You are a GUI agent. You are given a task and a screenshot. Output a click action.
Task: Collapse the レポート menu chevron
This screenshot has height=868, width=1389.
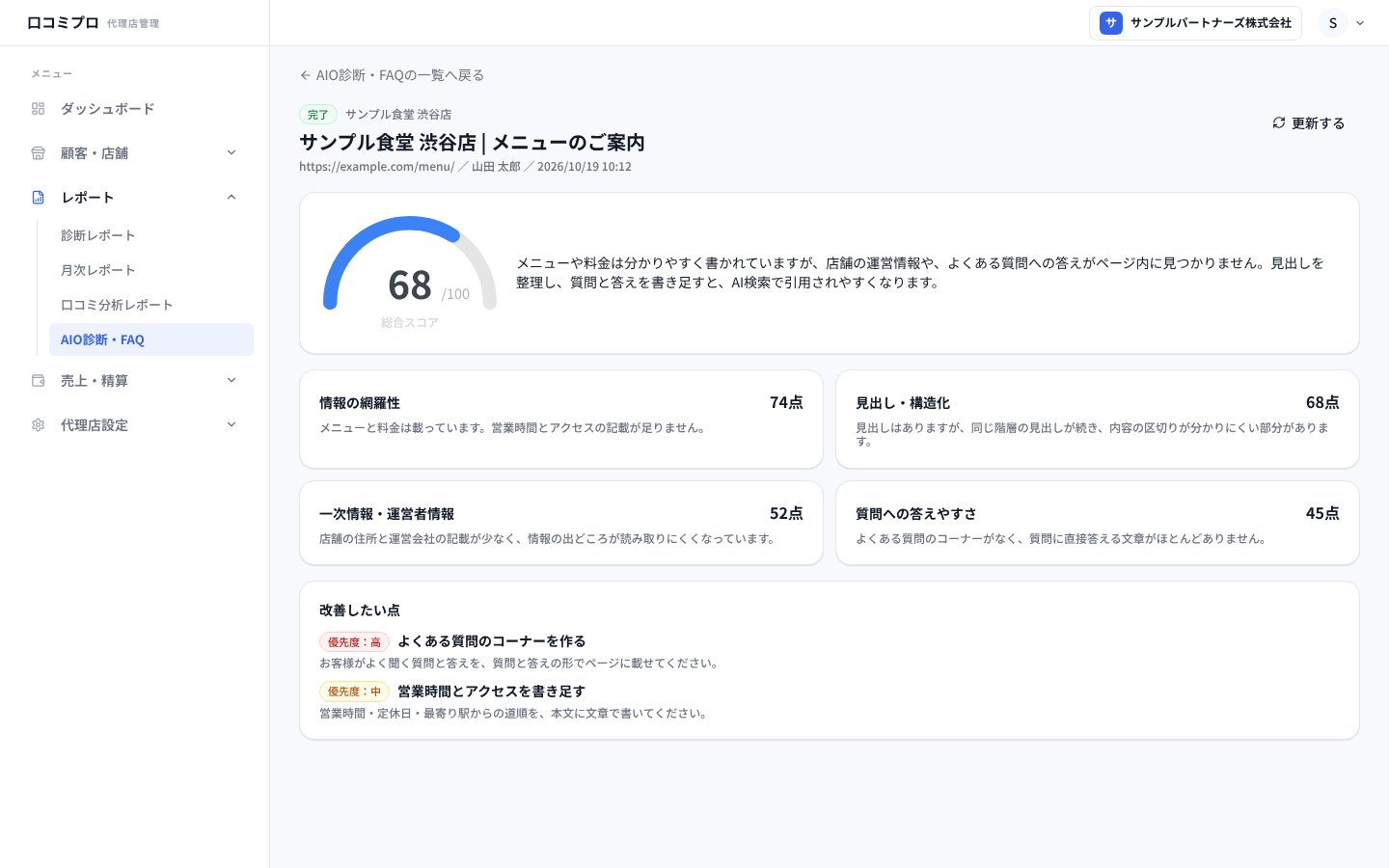tap(231, 197)
